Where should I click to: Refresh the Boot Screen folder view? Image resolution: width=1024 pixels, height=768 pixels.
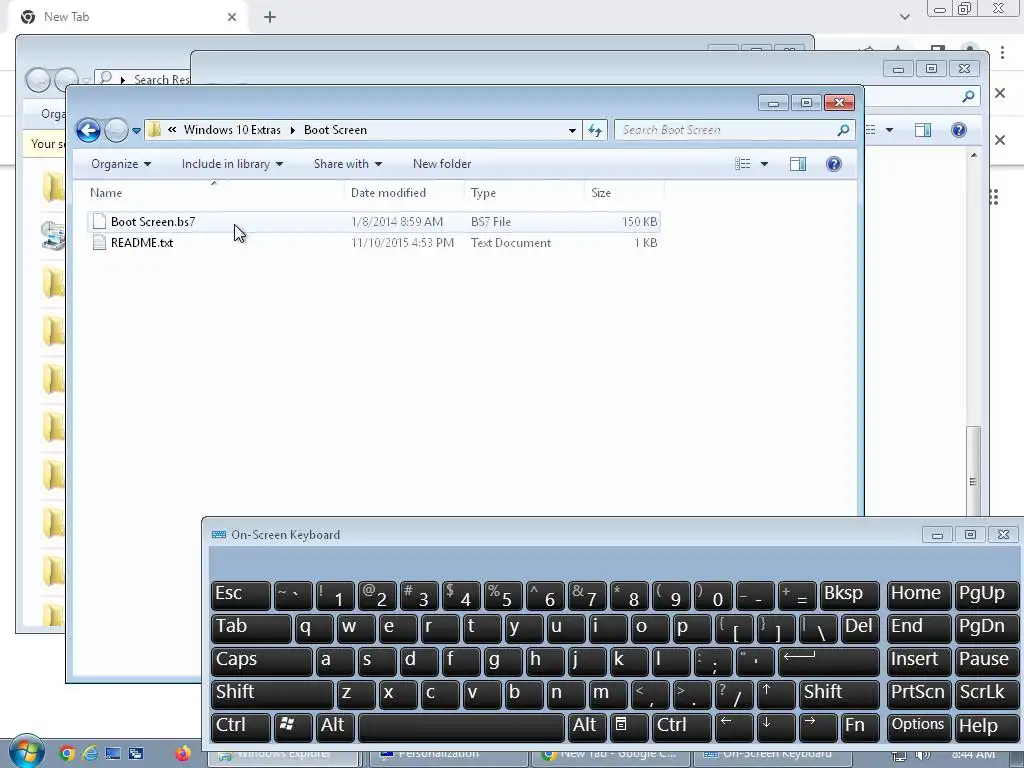click(594, 130)
